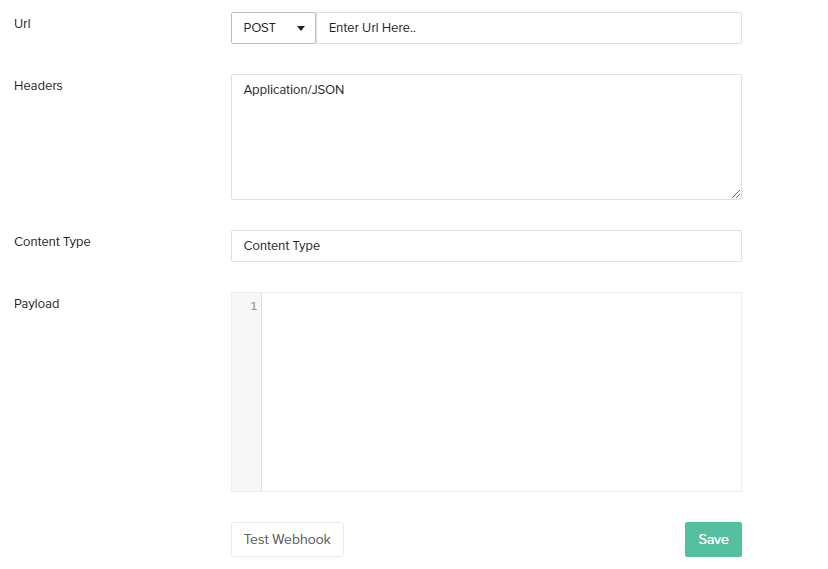Screen dimensions: 828x569
Task: Click the Url field label
Action: 22,23
